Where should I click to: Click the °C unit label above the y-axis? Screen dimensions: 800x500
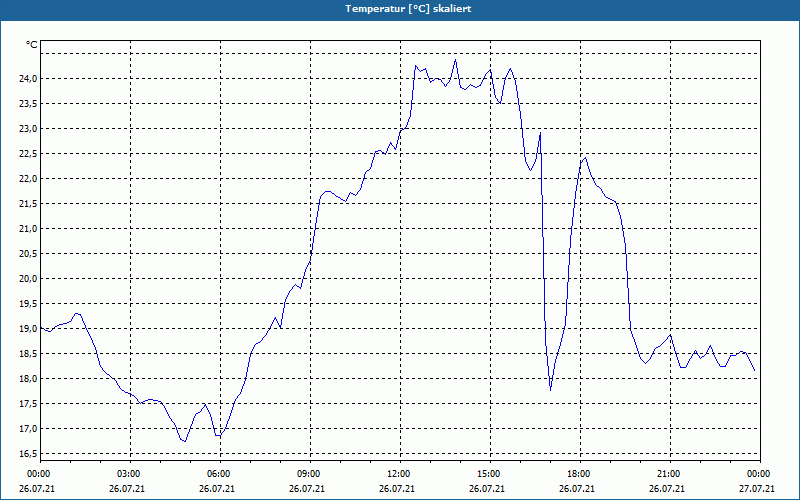32,45
